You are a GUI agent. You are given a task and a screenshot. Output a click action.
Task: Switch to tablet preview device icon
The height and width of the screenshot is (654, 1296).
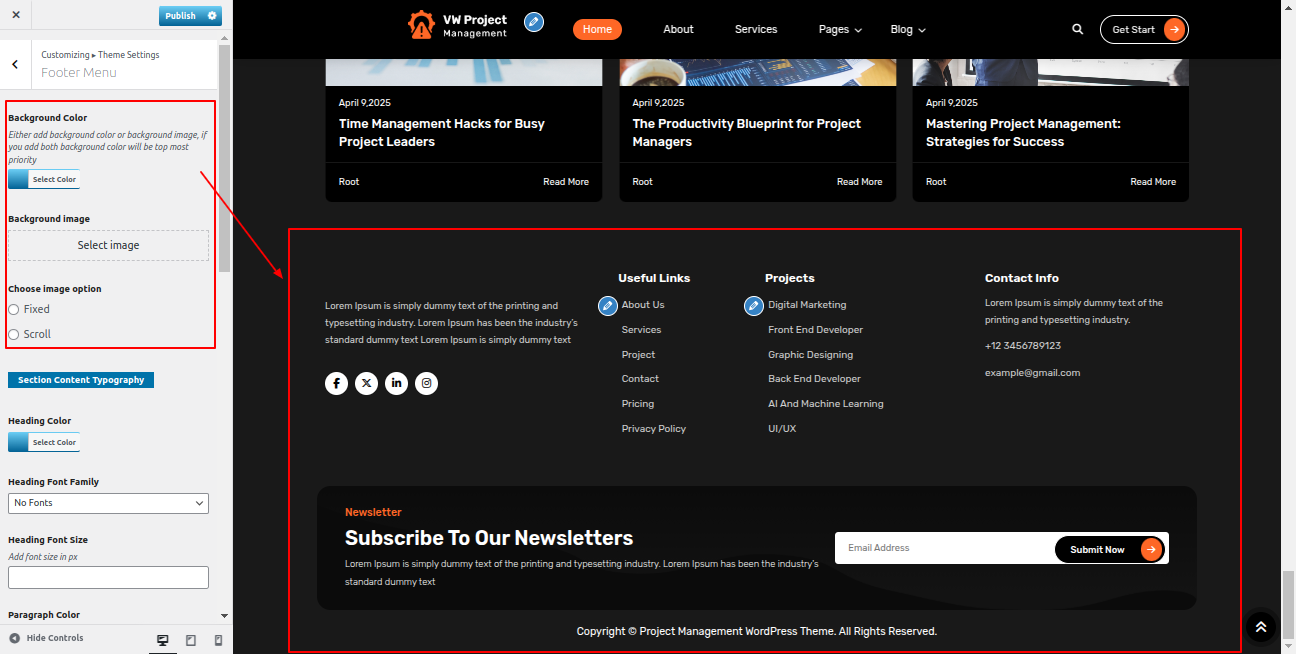(191, 640)
